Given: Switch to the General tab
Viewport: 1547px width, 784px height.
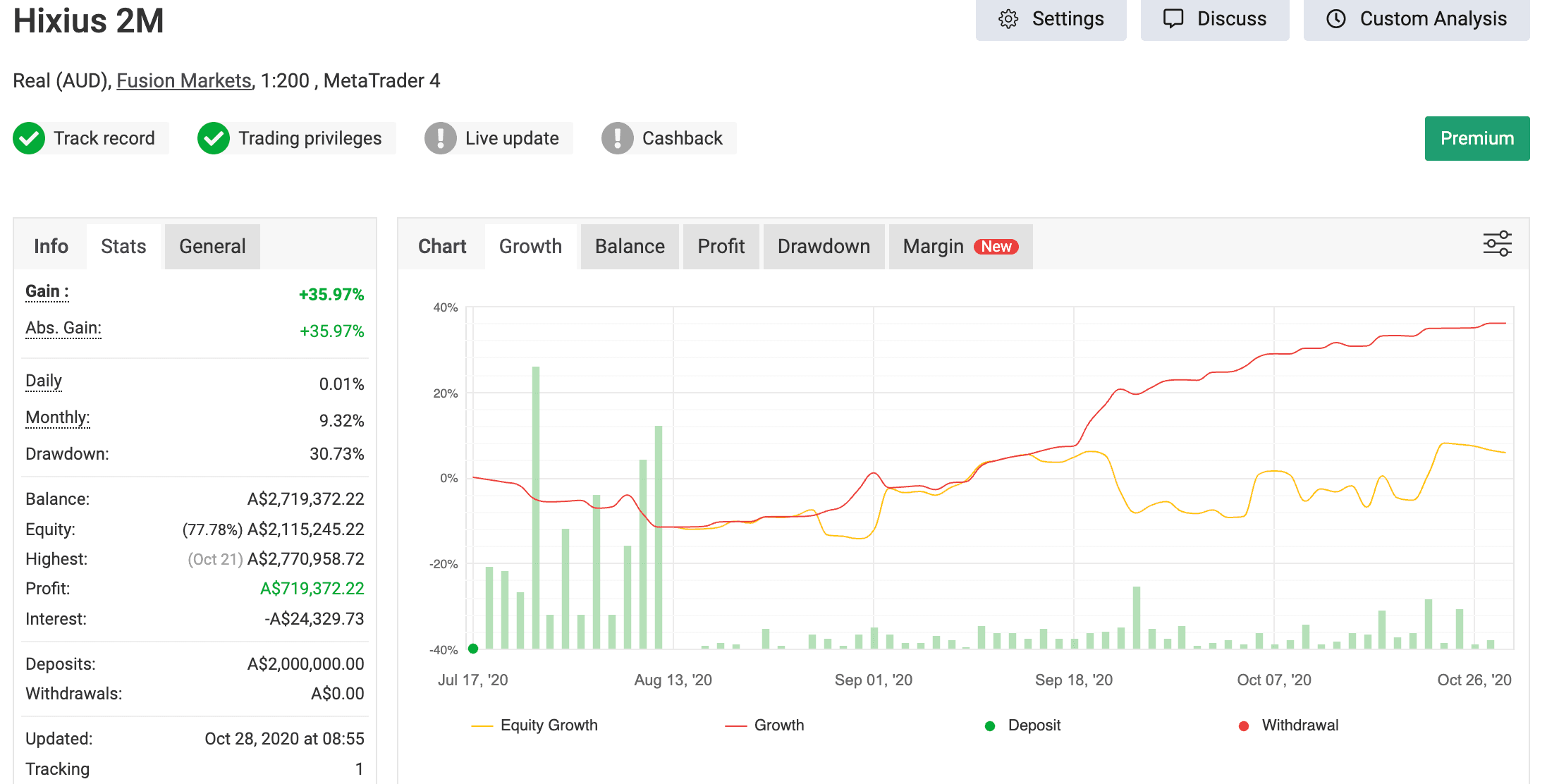Looking at the screenshot, I should (x=212, y=246).
